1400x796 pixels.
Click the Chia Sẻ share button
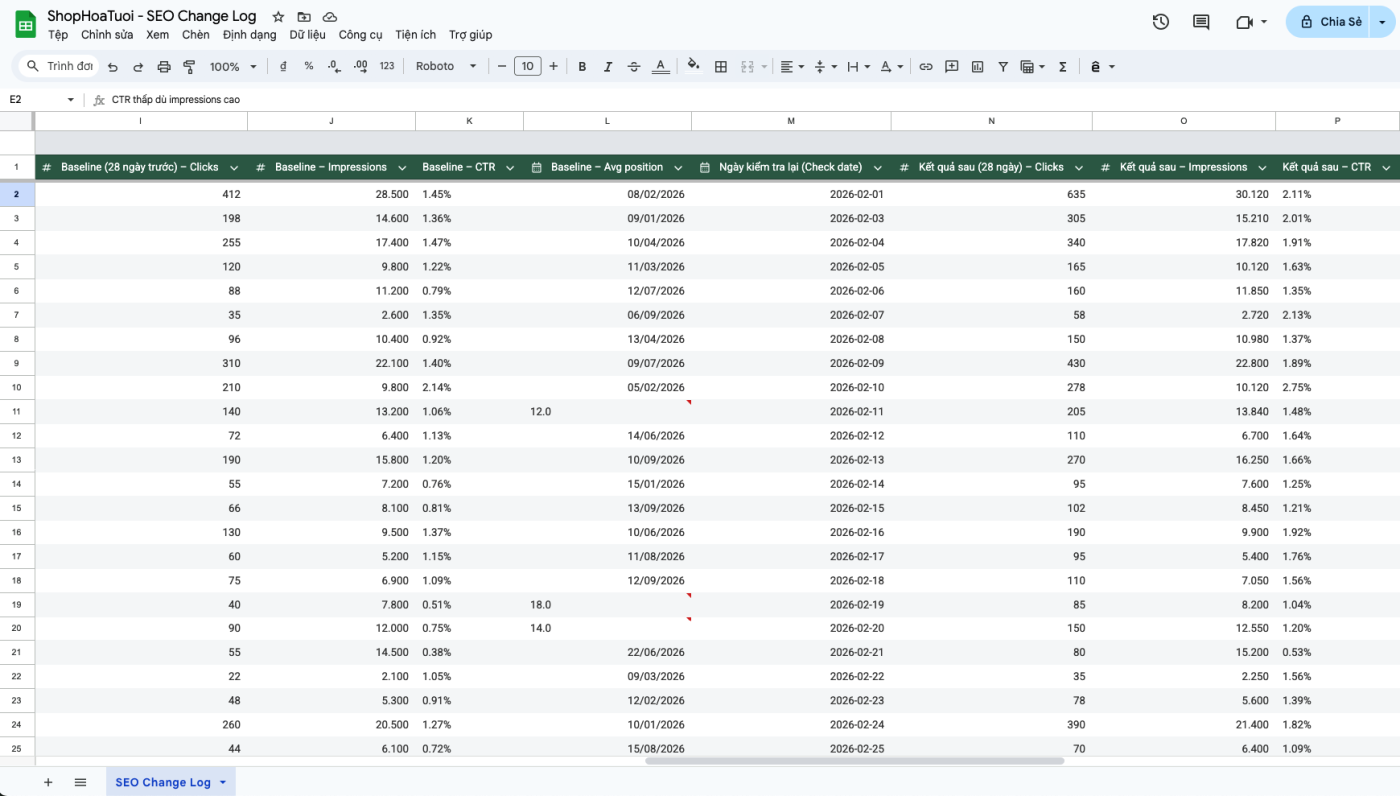click(1330, 22)
